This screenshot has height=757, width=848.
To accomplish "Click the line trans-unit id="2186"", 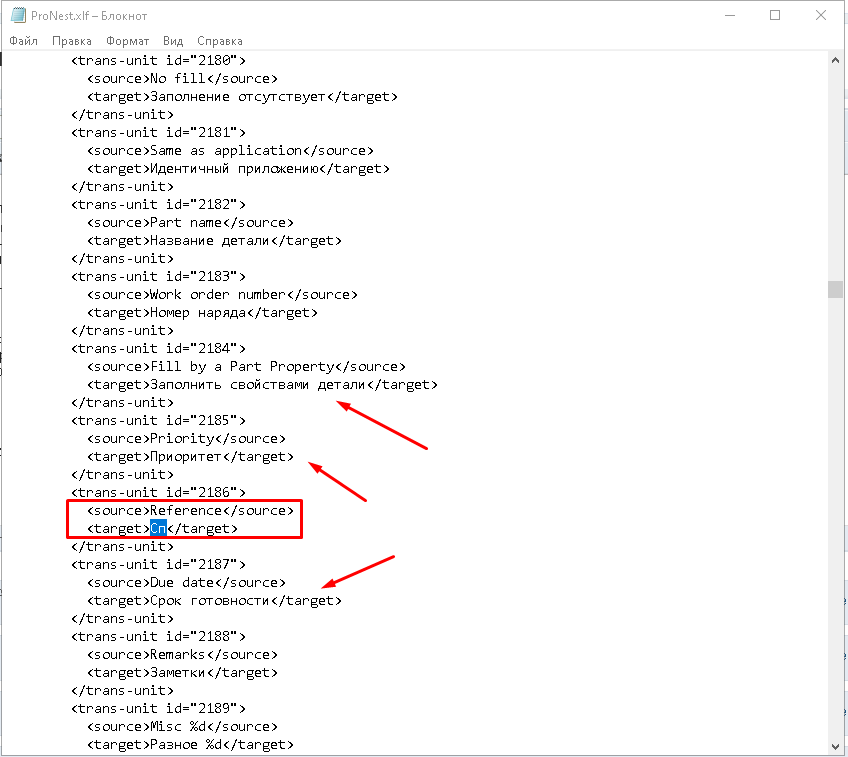I will coord(158,492).
